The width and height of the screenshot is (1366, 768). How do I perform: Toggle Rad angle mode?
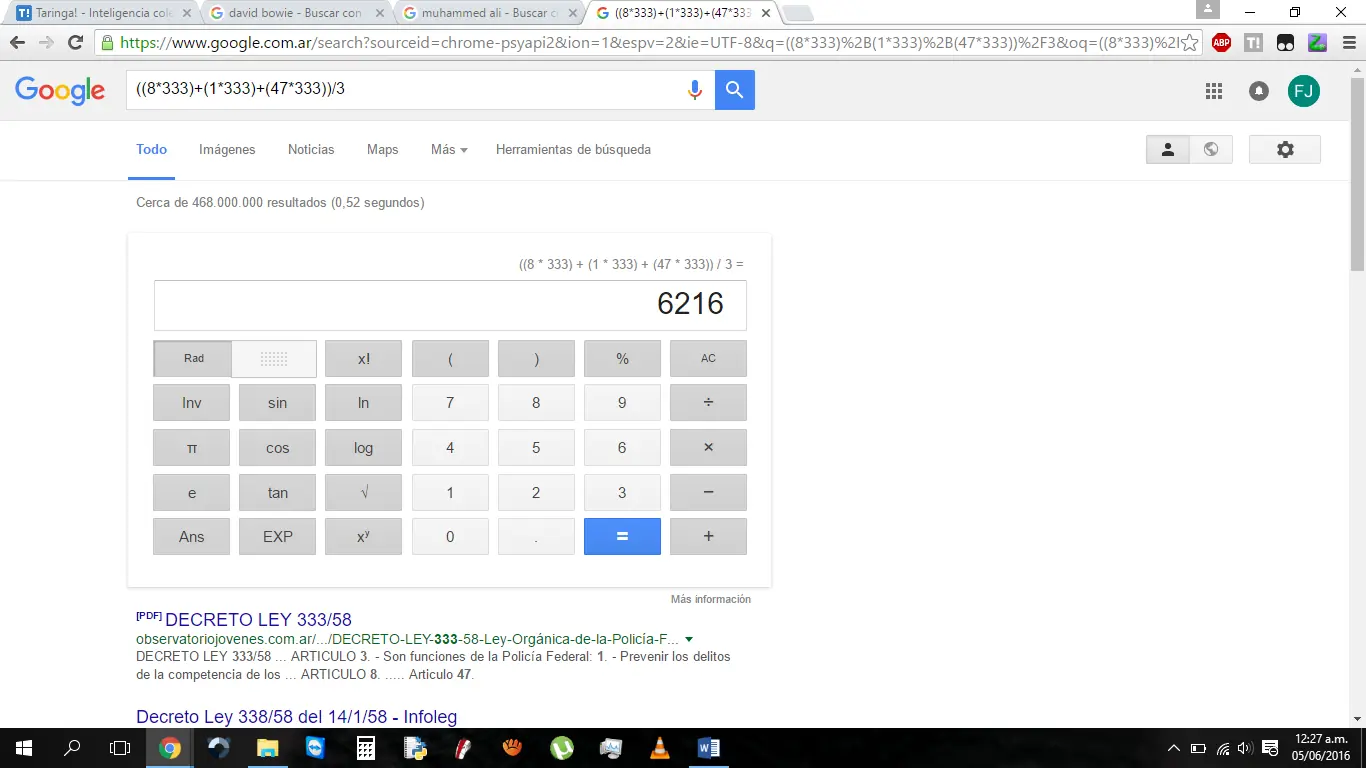(x=193, y=359)
